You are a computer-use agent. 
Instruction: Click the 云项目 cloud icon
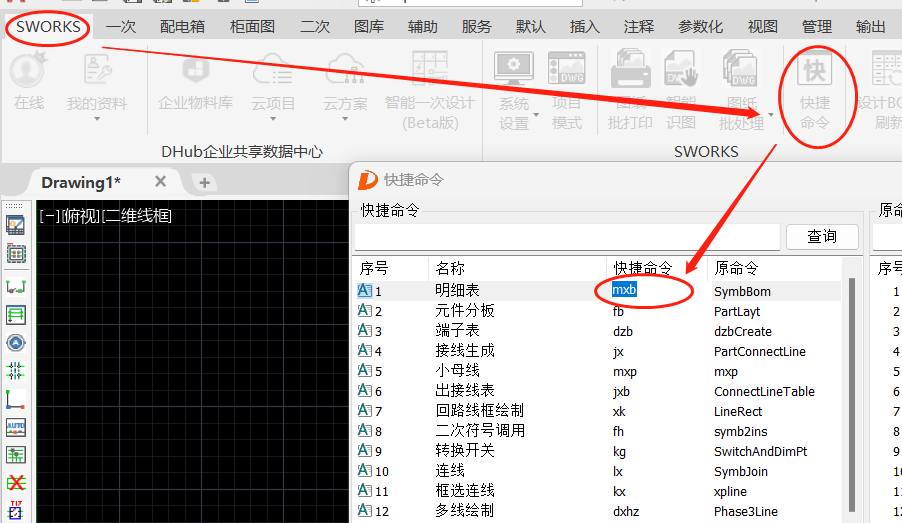[x=273, y=69]
